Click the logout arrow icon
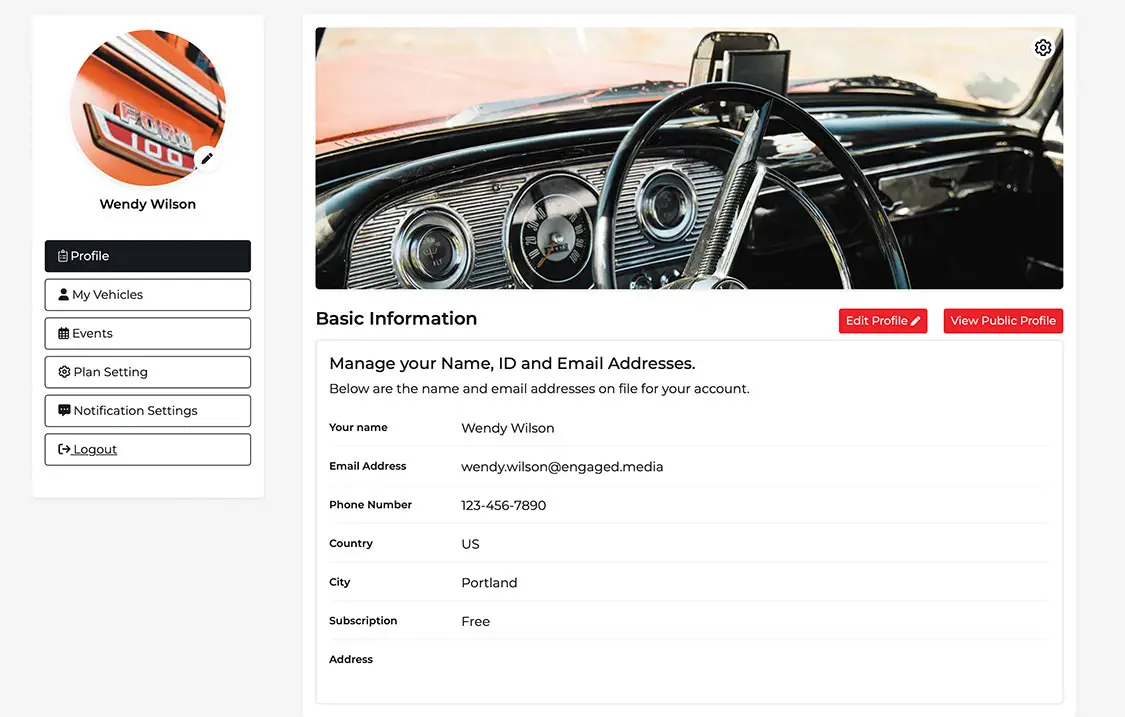This screenshot has height=717, width=1125. 64,450
